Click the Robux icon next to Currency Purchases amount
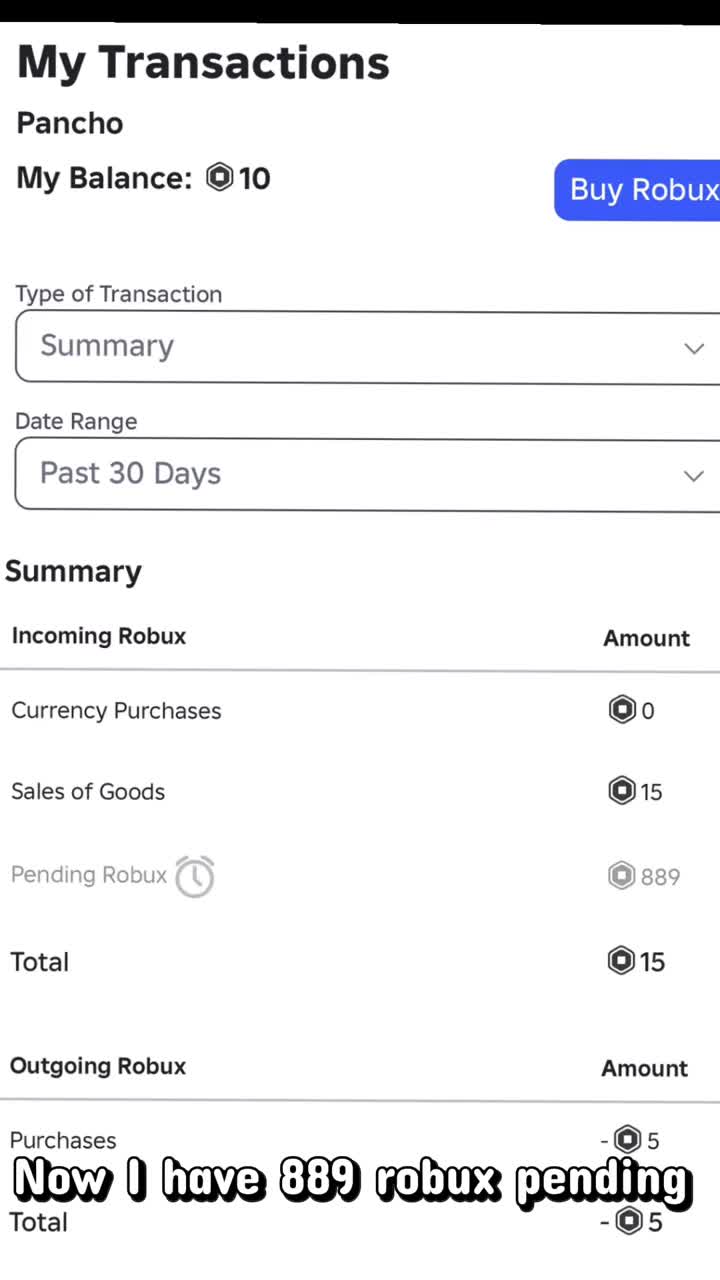The height and width of the screenshot is (1280, 720). (x=622, y=710)
